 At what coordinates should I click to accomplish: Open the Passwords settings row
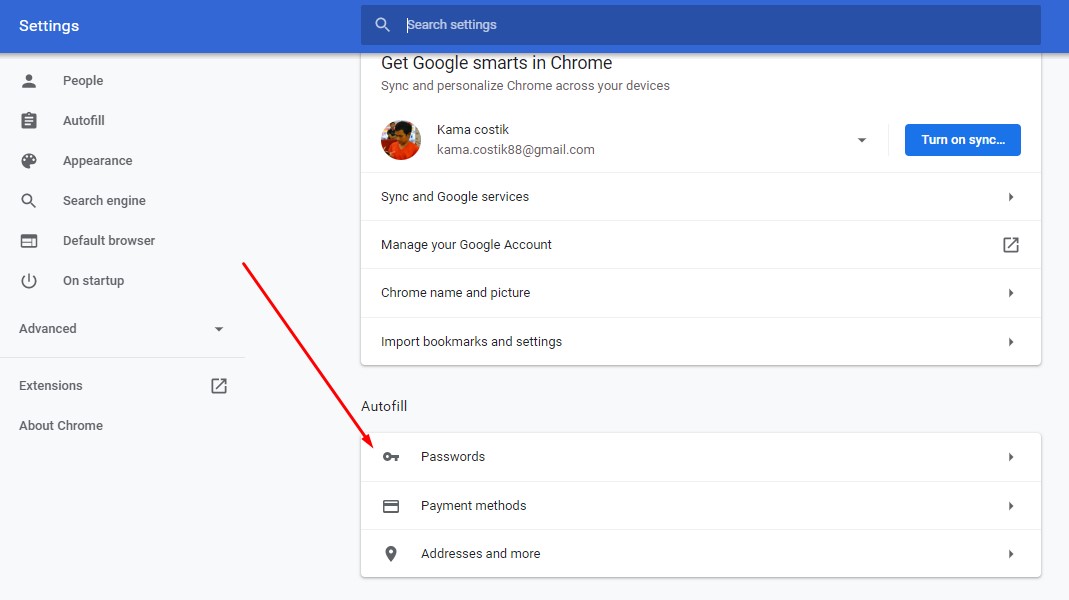point(700,457)
